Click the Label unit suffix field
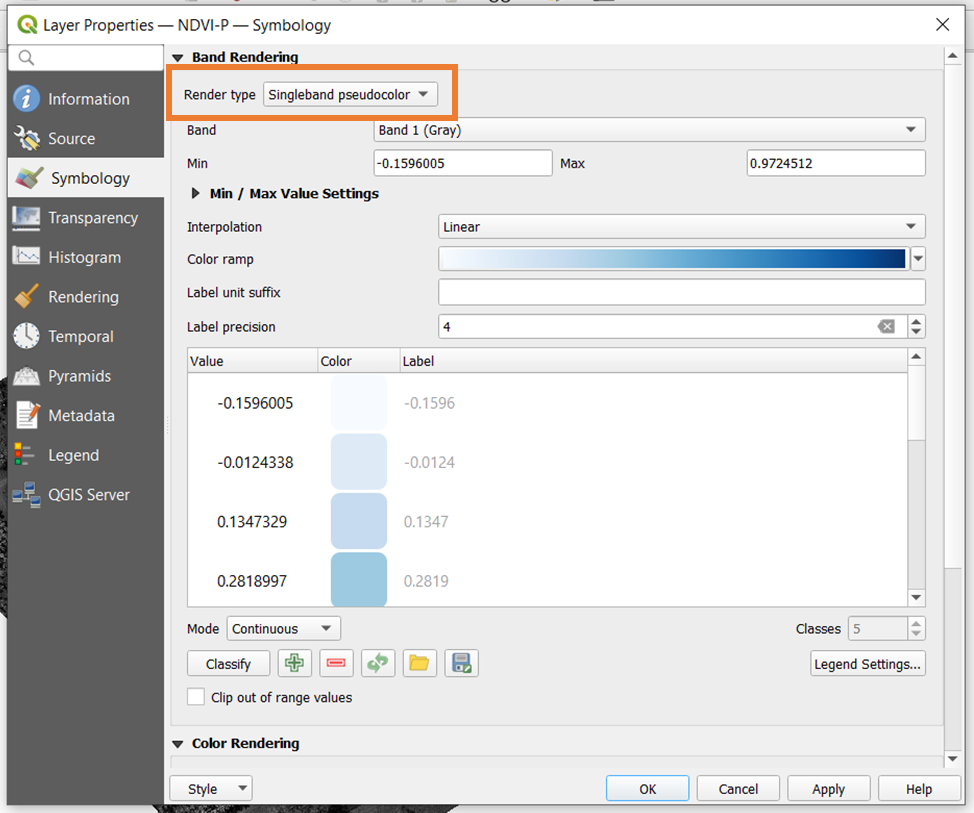Viewport: 974px width, 813px height. (x=681, y=292)
